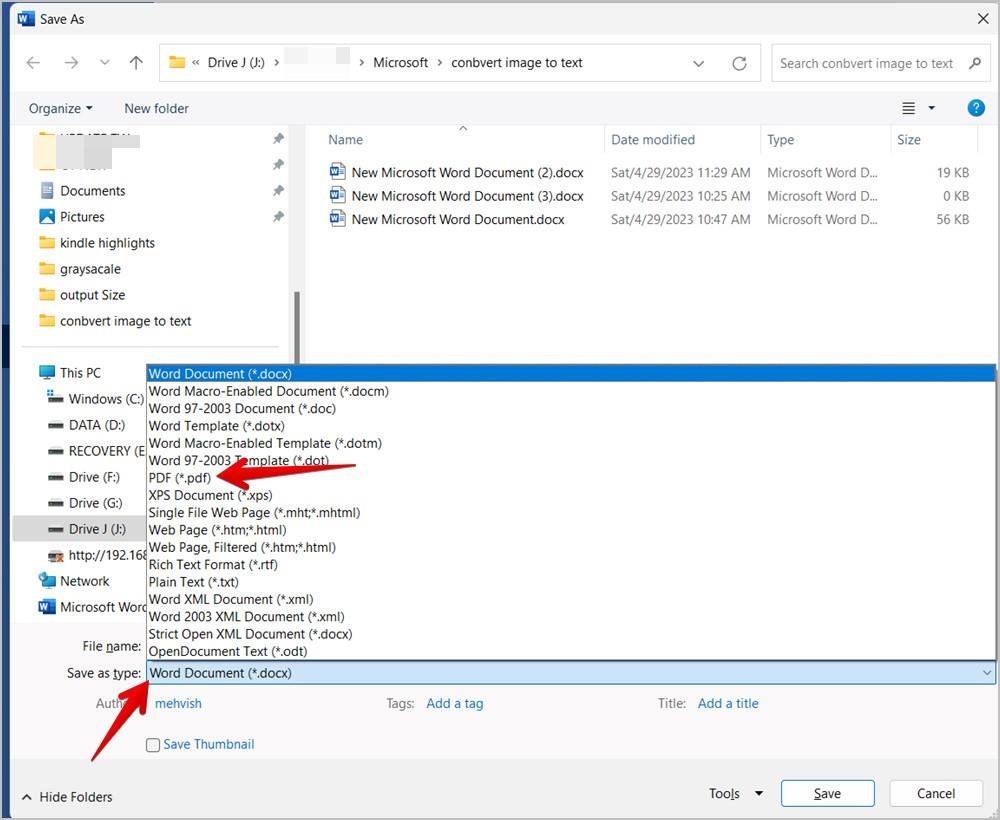Screen dimensions: 1000x820
Task: Choose OpenDocument Text (*.odt)
Action: (x=571, y=651)
